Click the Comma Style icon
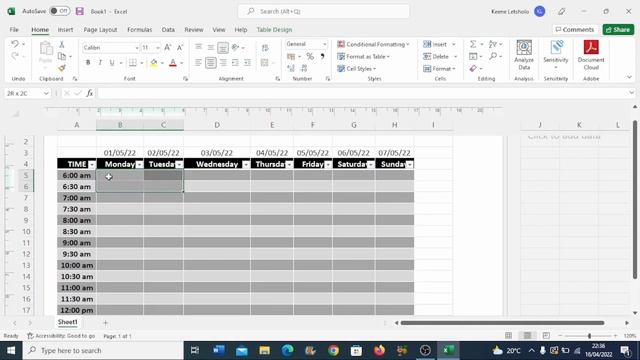This screenshot has width=640, height=360. click(x=322, y=56)
